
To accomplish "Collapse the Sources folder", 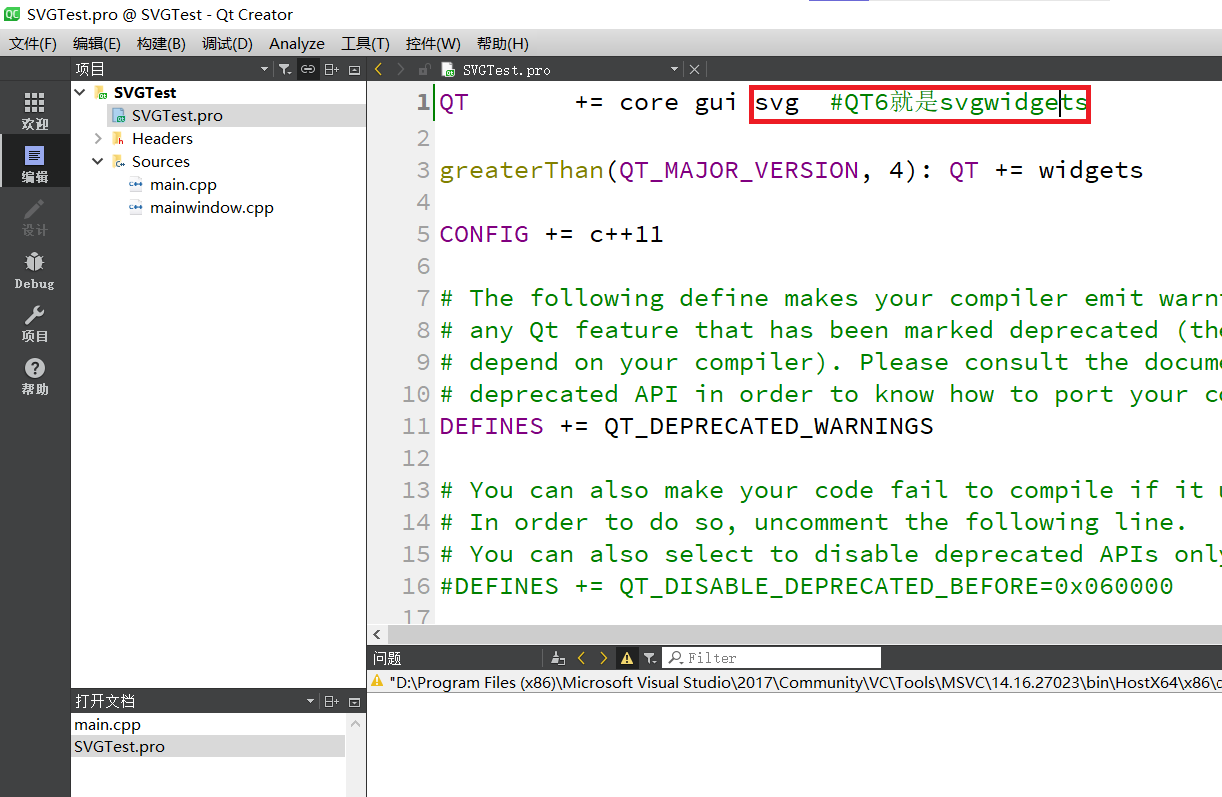I will point(98,161).
